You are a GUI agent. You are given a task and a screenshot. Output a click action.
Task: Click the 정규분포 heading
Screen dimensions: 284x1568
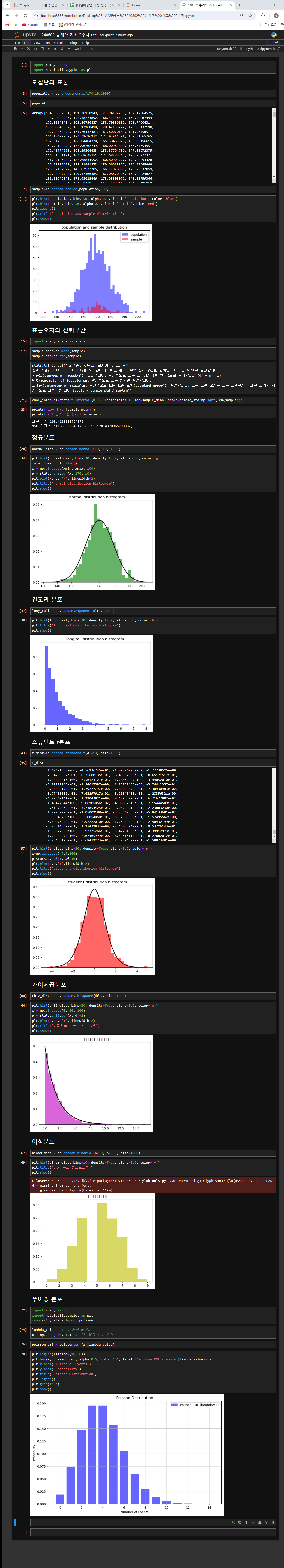tap(43, 437)
